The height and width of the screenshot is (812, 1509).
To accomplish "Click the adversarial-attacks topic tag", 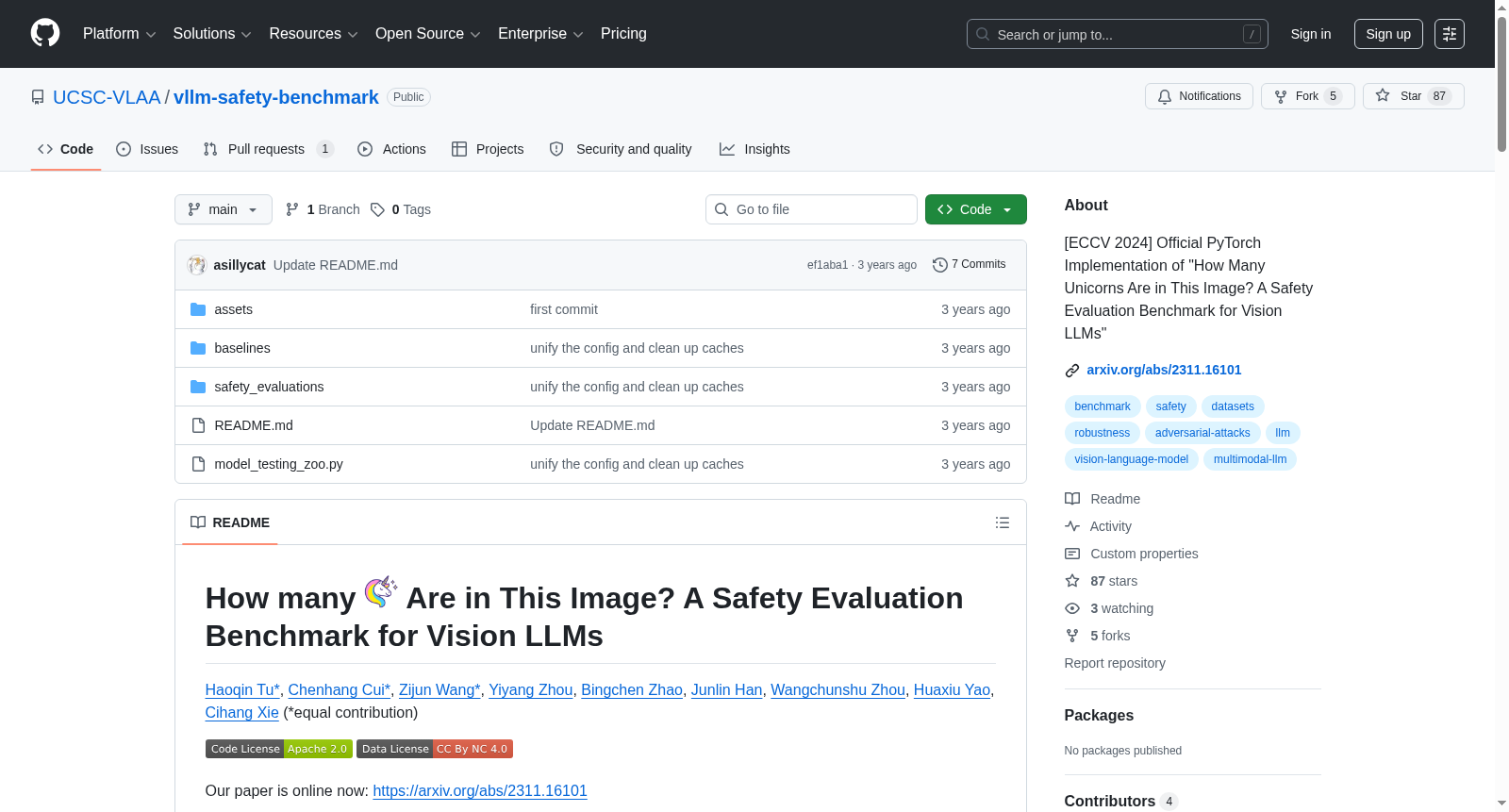I will point(1202,433).
